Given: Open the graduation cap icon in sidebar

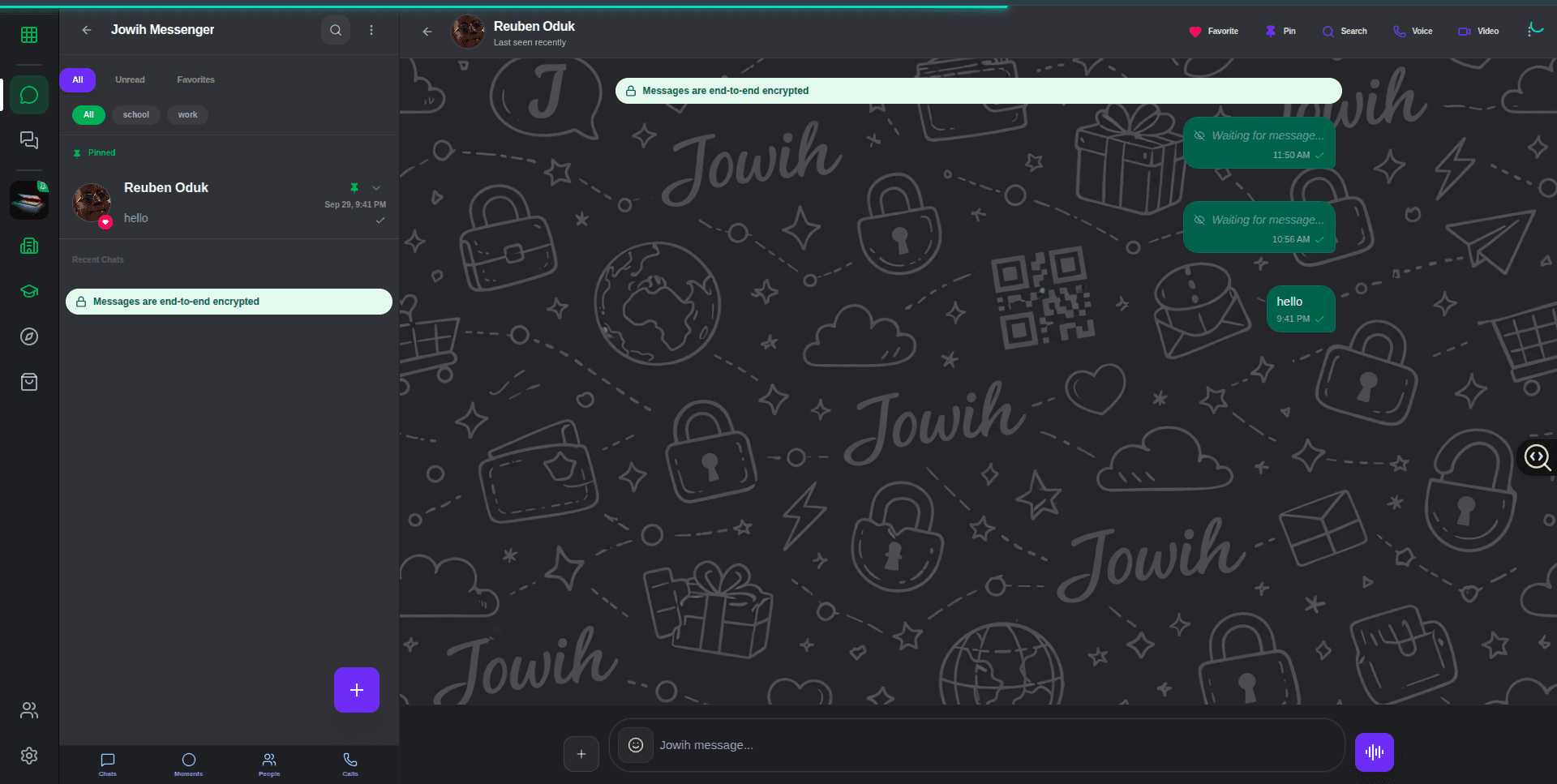Looking at the screenshot, I should coord(29,291).
